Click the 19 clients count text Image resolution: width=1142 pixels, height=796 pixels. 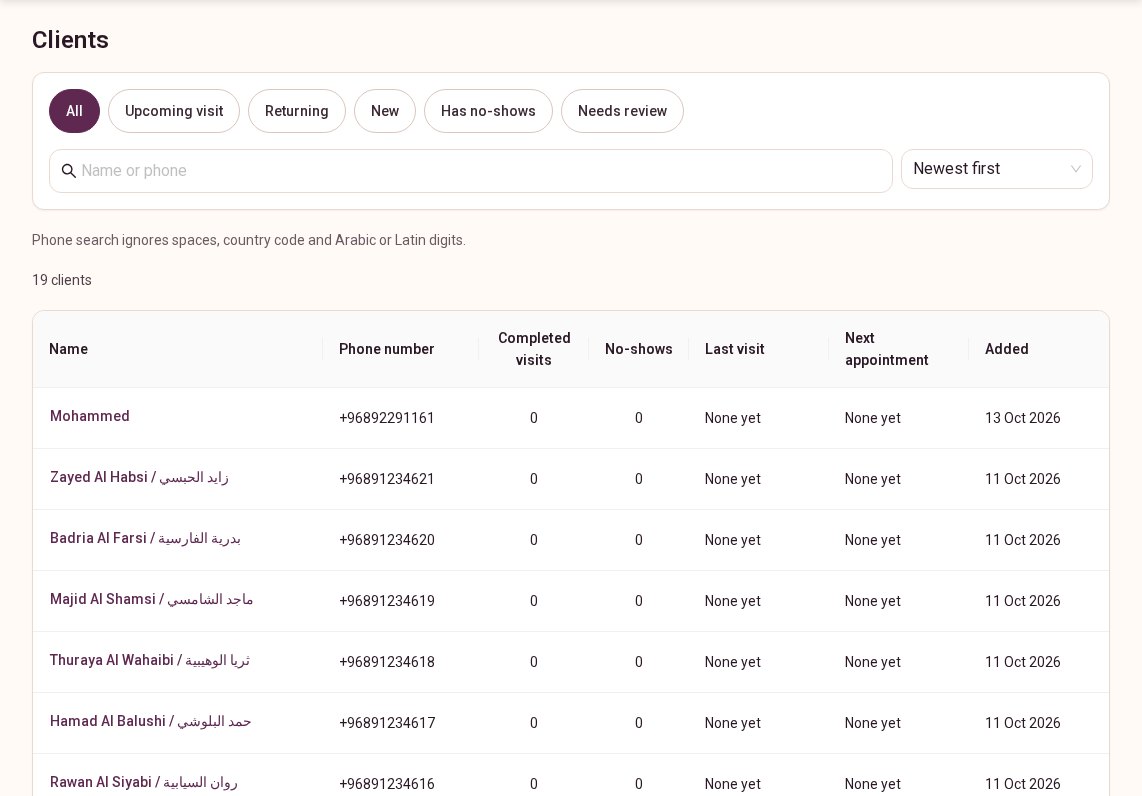point(62,280)
